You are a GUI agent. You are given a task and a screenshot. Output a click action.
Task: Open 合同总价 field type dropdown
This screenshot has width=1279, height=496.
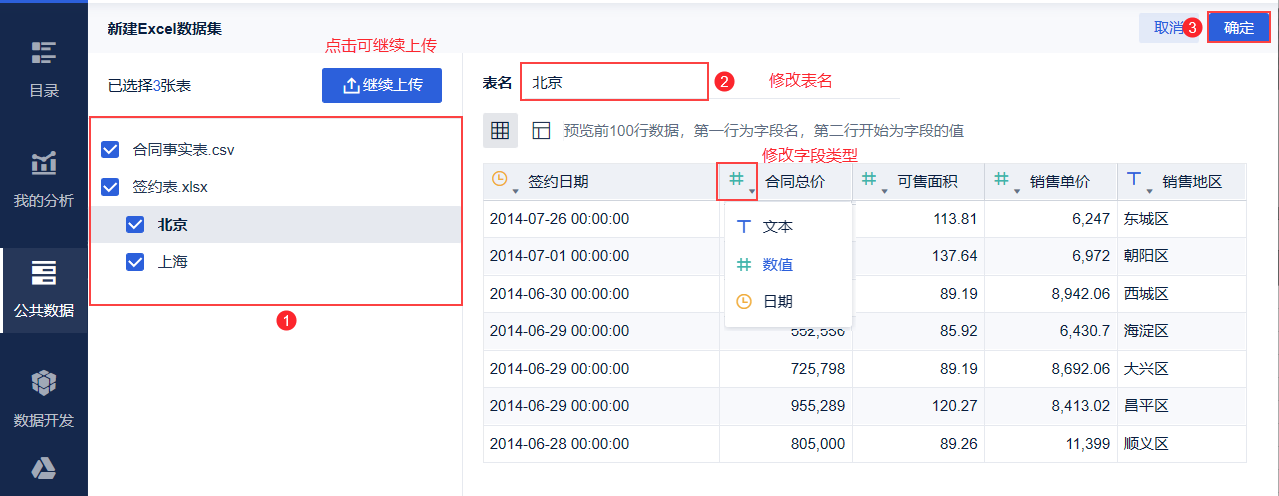(x=738, y=181)
